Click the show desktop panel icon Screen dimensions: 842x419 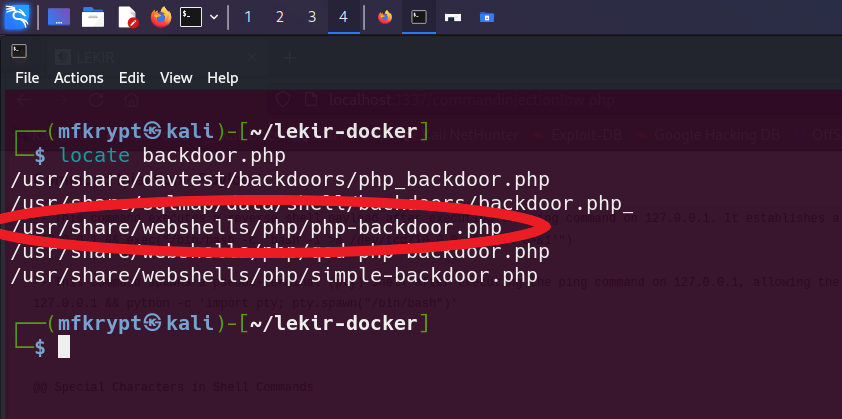(59, 17)
